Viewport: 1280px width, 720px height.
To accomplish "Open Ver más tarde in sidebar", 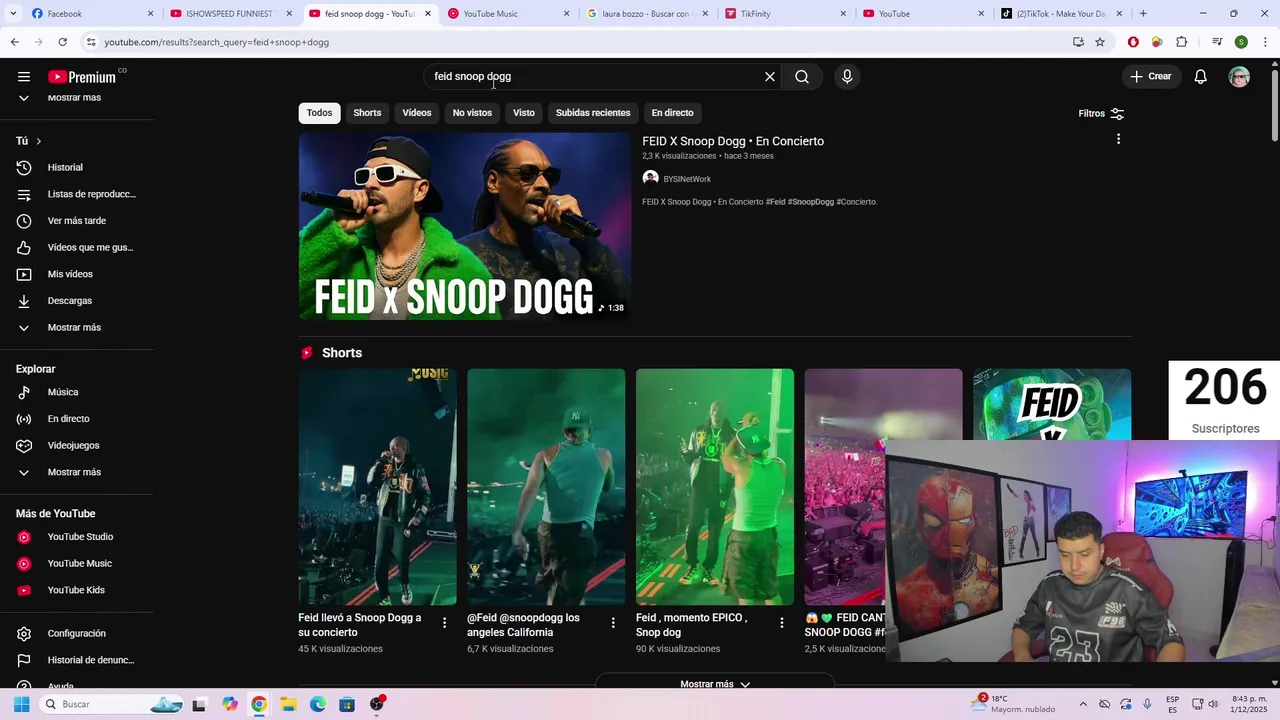I will pyautogui.click(x=76, y=221).
